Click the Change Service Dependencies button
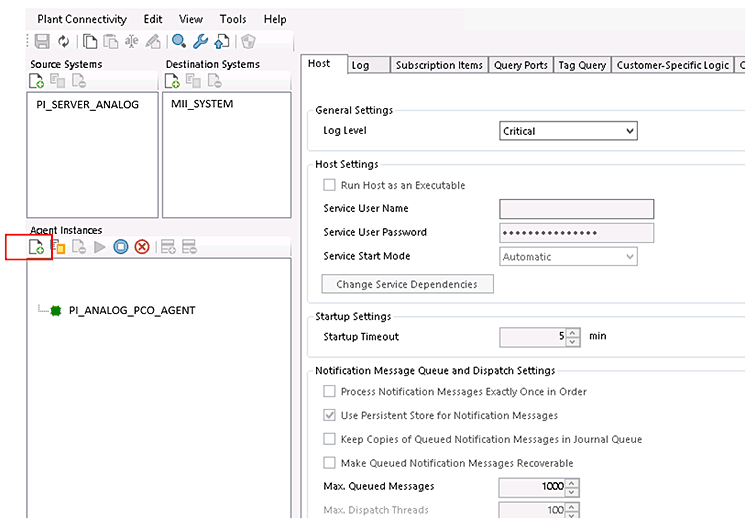 [407, 284]
